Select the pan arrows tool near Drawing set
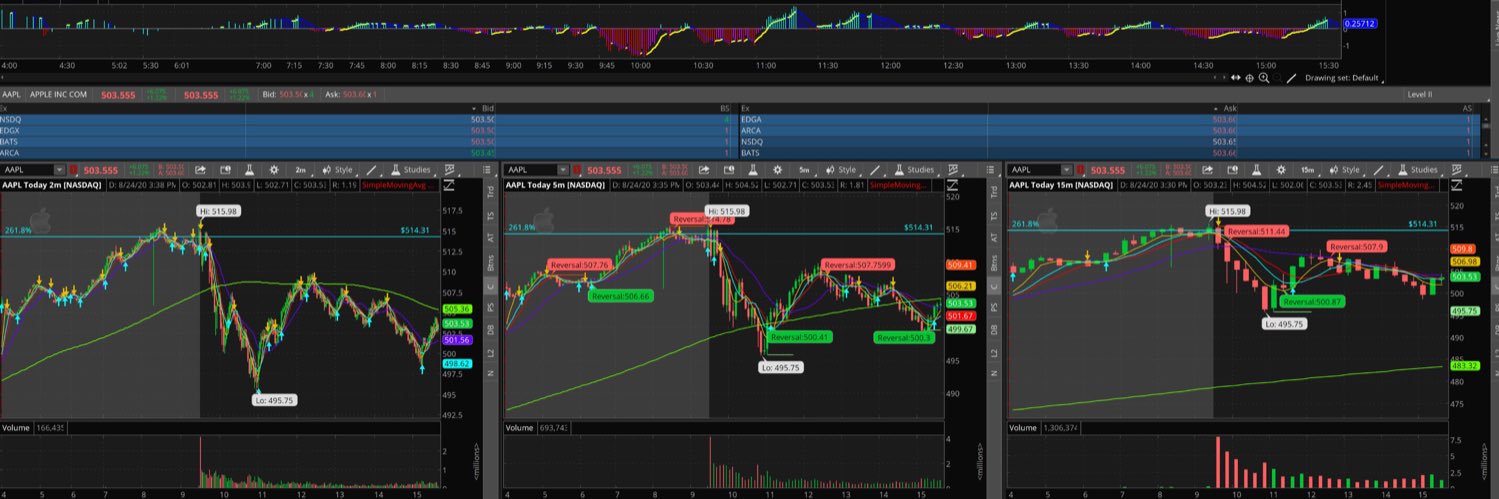 coord(1236,78)
